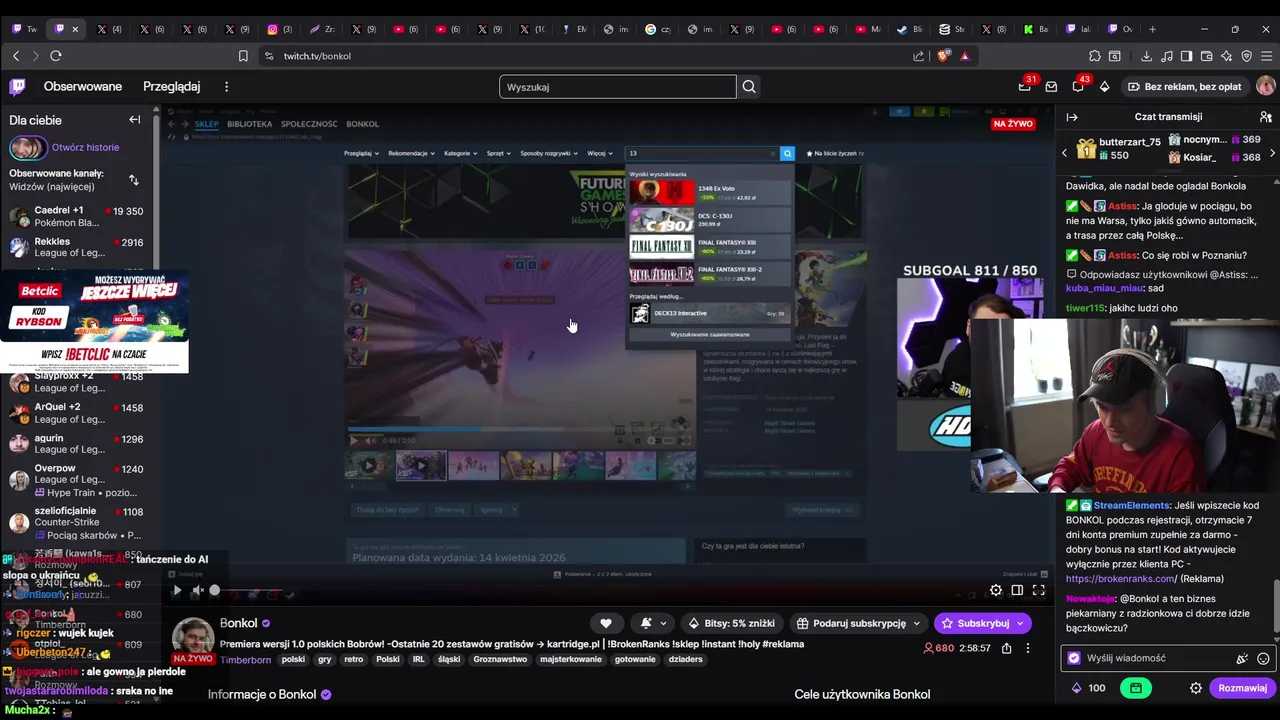Open agurin channel in sidebar
The width and height of the screenshot is (1280, 720).
tap(78, 444)
